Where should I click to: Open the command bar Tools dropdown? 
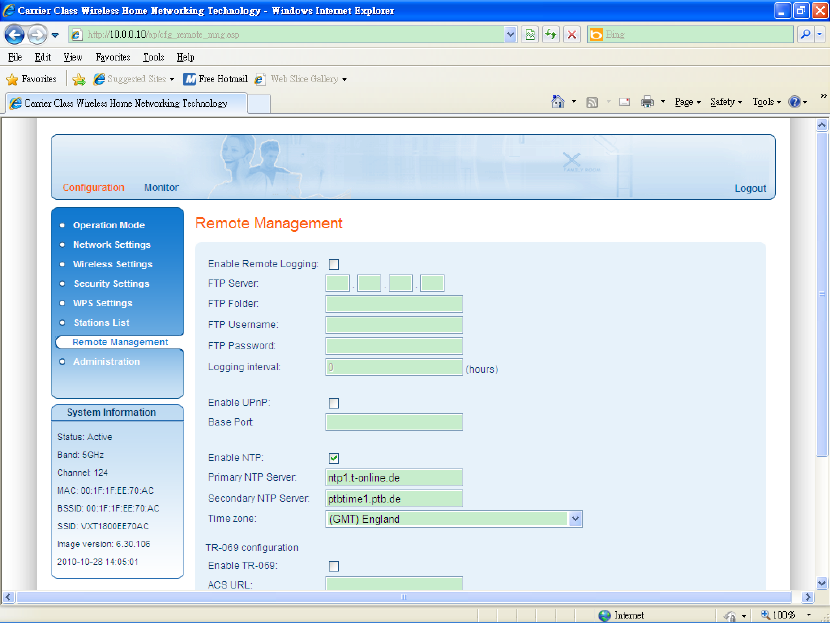point(766,102)
